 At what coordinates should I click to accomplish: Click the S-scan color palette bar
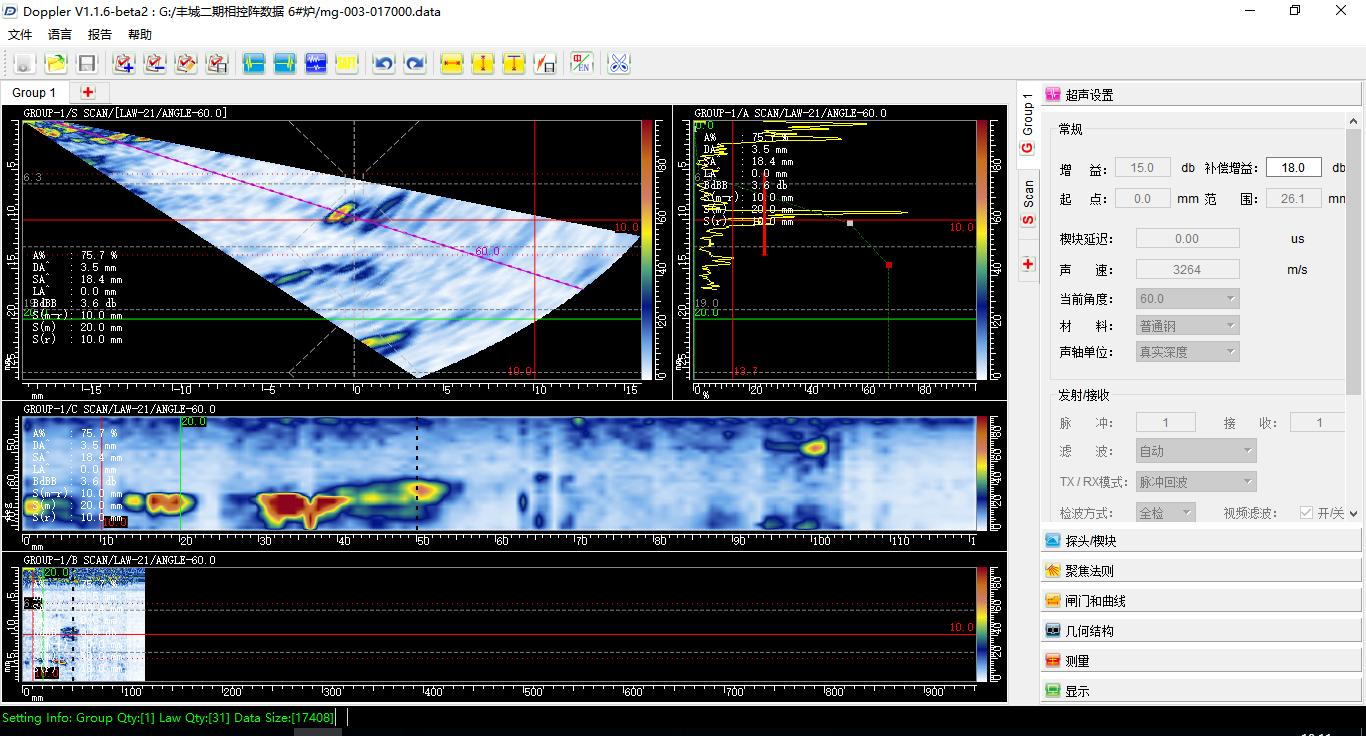[647, 248]
